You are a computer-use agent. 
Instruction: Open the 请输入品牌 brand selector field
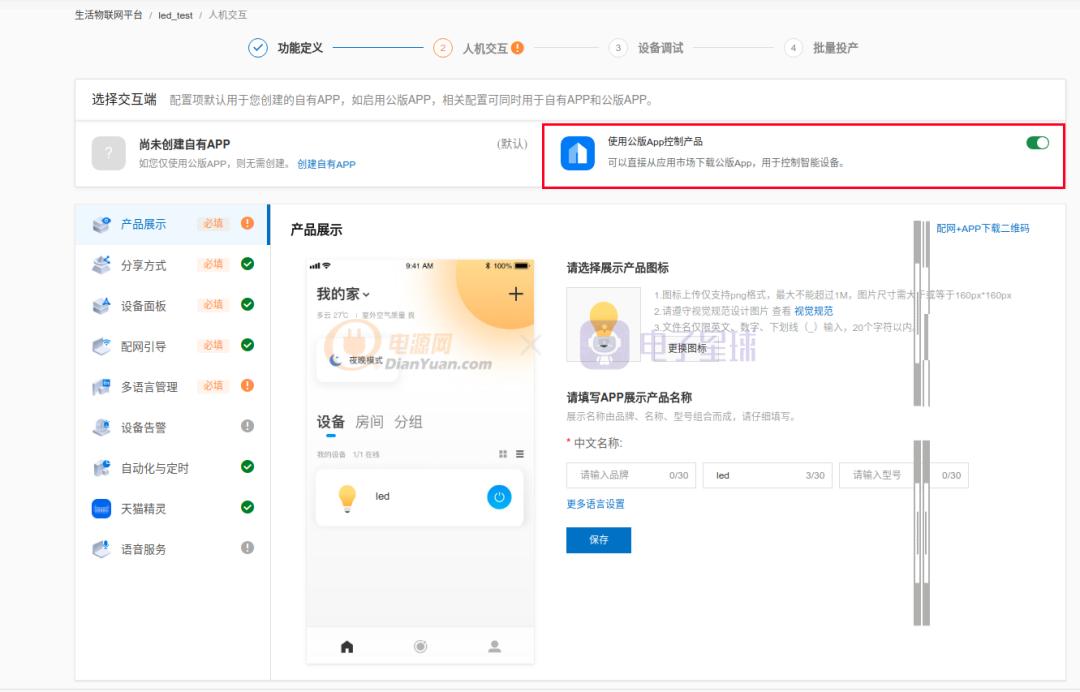pyautogui.click(x=630, y=475)
